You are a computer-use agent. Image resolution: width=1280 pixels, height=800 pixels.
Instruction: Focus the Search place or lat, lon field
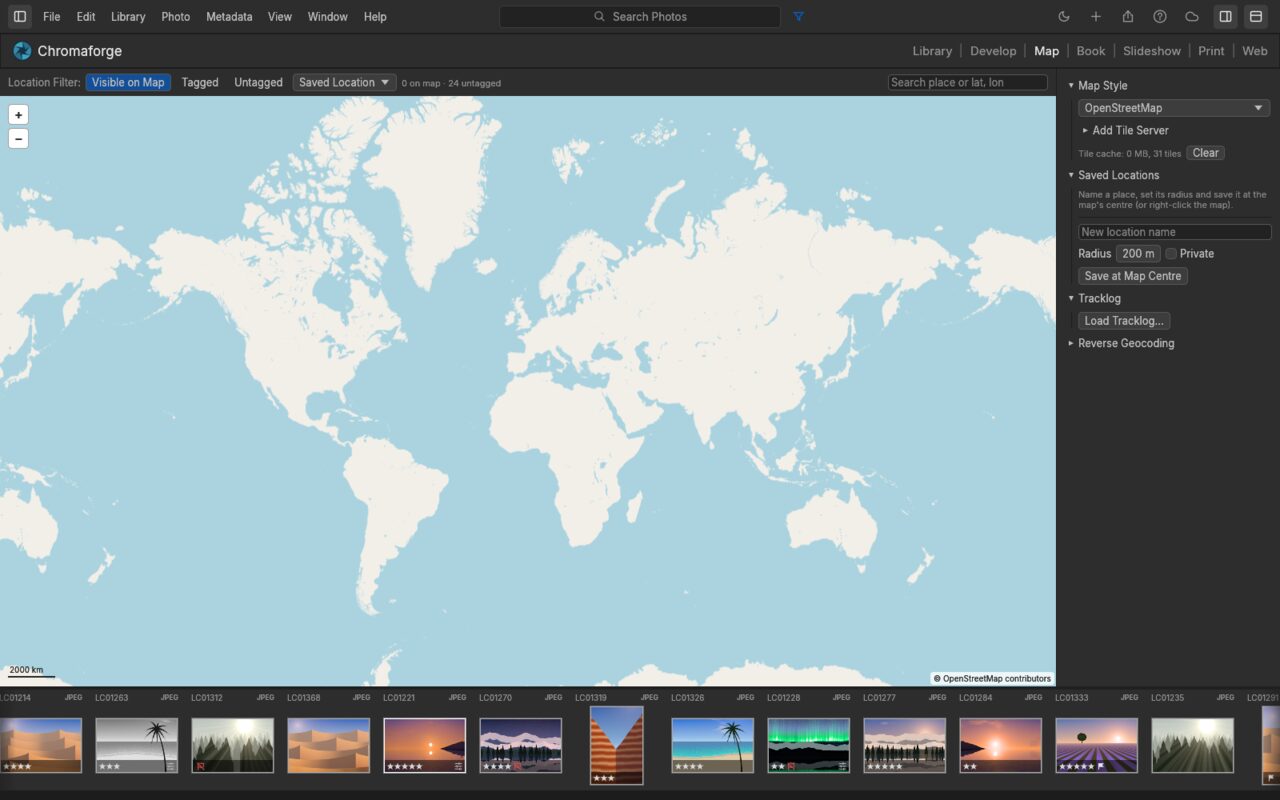[968, 83]
